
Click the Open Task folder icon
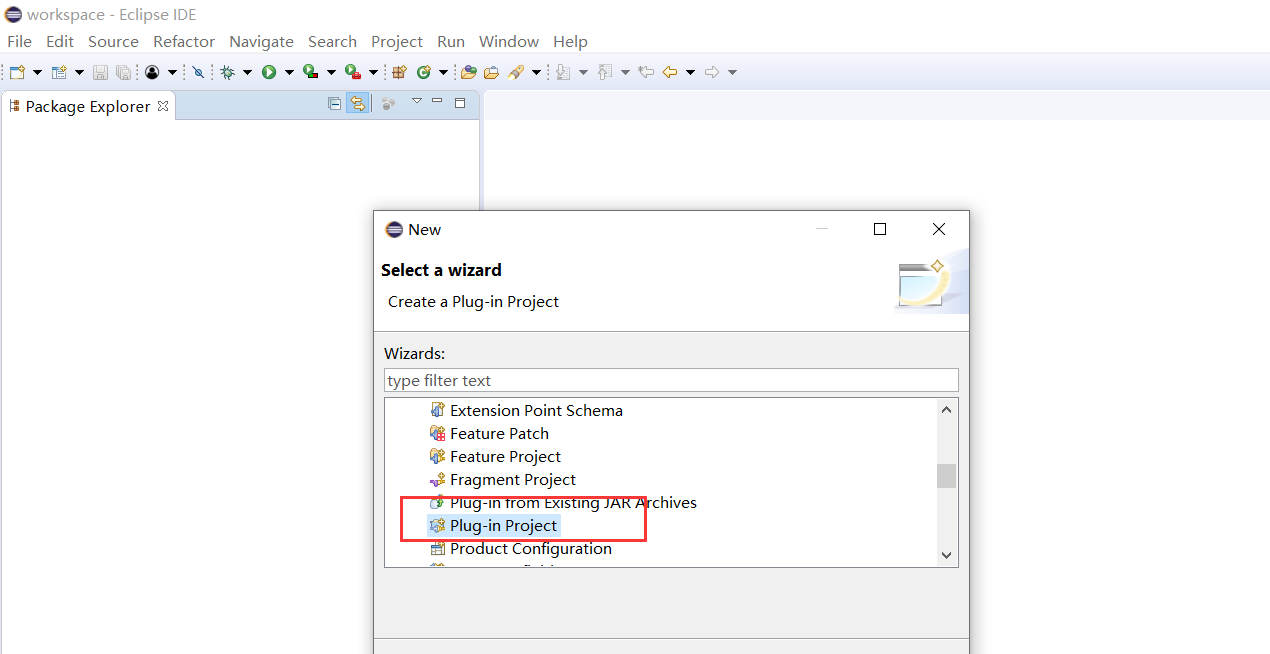coord(491,72)
